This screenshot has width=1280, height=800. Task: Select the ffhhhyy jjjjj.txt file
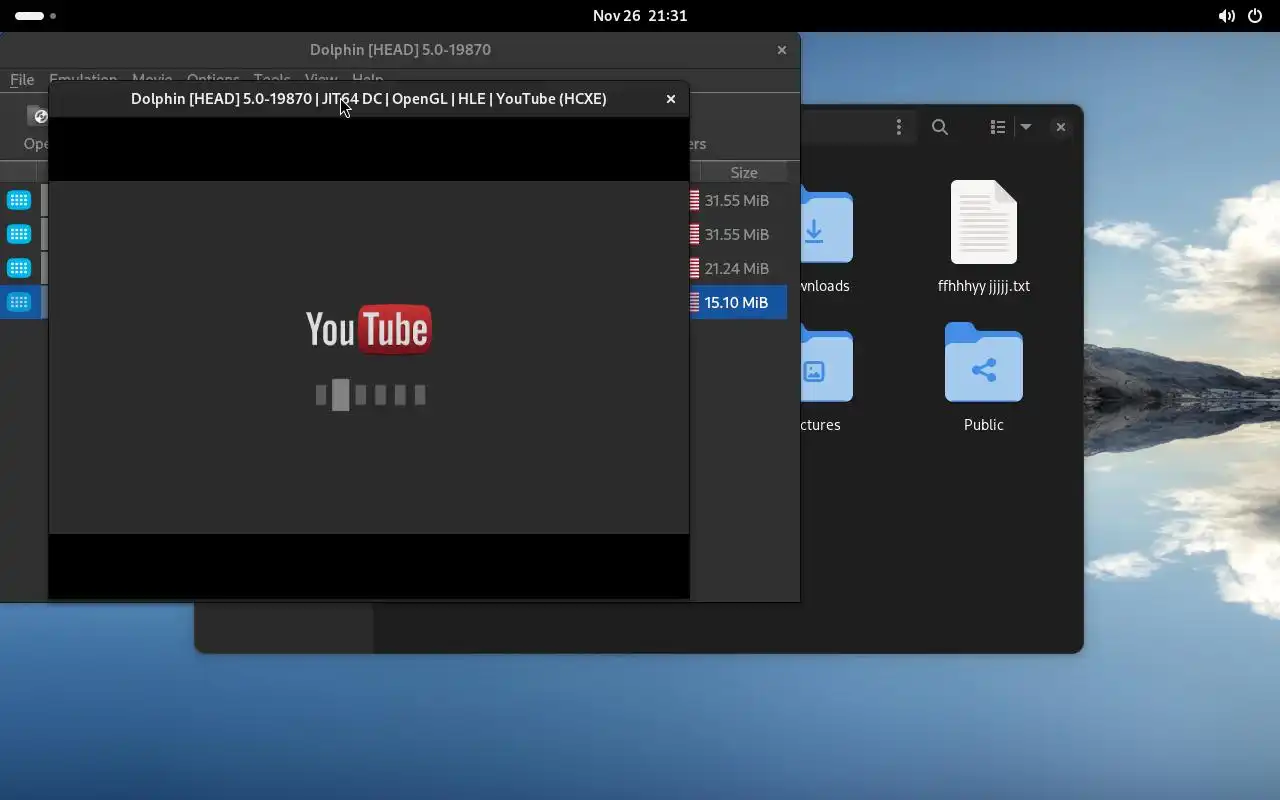click(984, 237)
